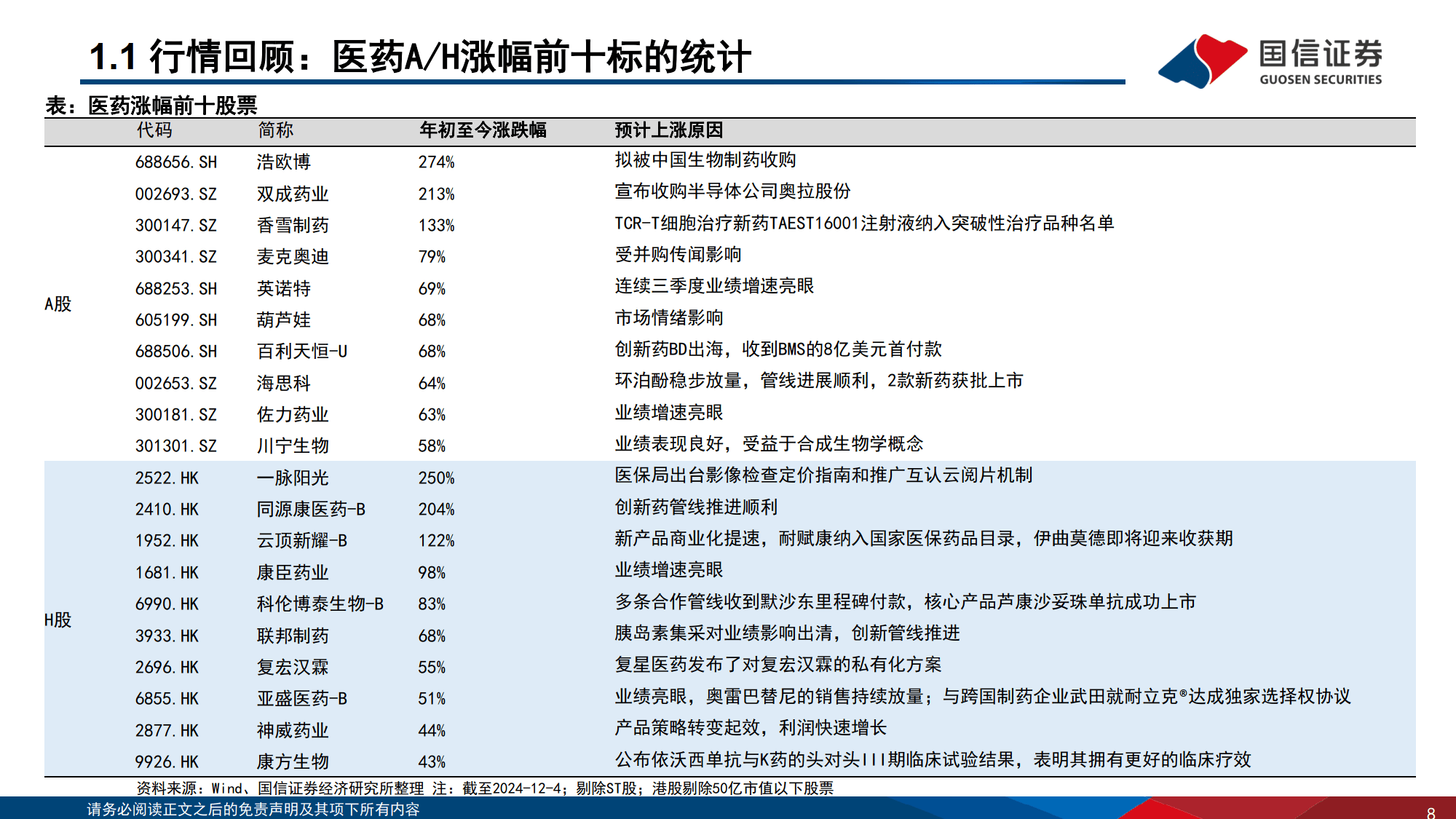Click the 250% gain value
The height and width of the screenshot is (819, 1456).
436,478
